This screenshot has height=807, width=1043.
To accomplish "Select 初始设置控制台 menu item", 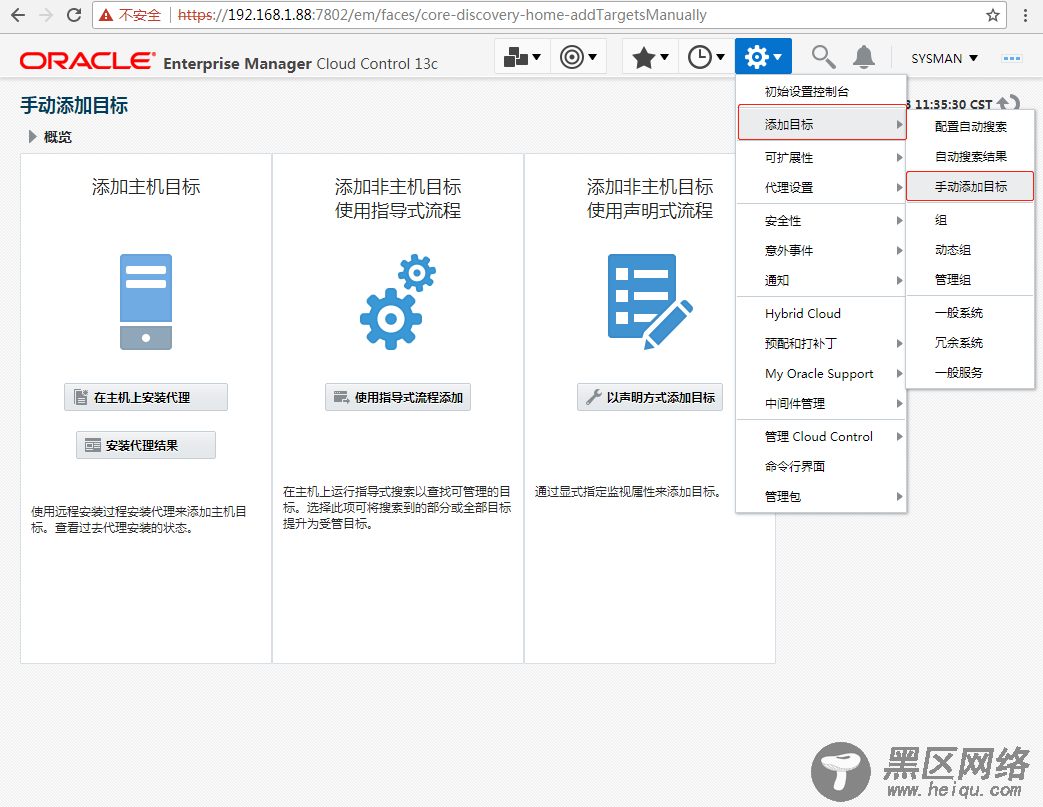I will [x=821, y=92].
